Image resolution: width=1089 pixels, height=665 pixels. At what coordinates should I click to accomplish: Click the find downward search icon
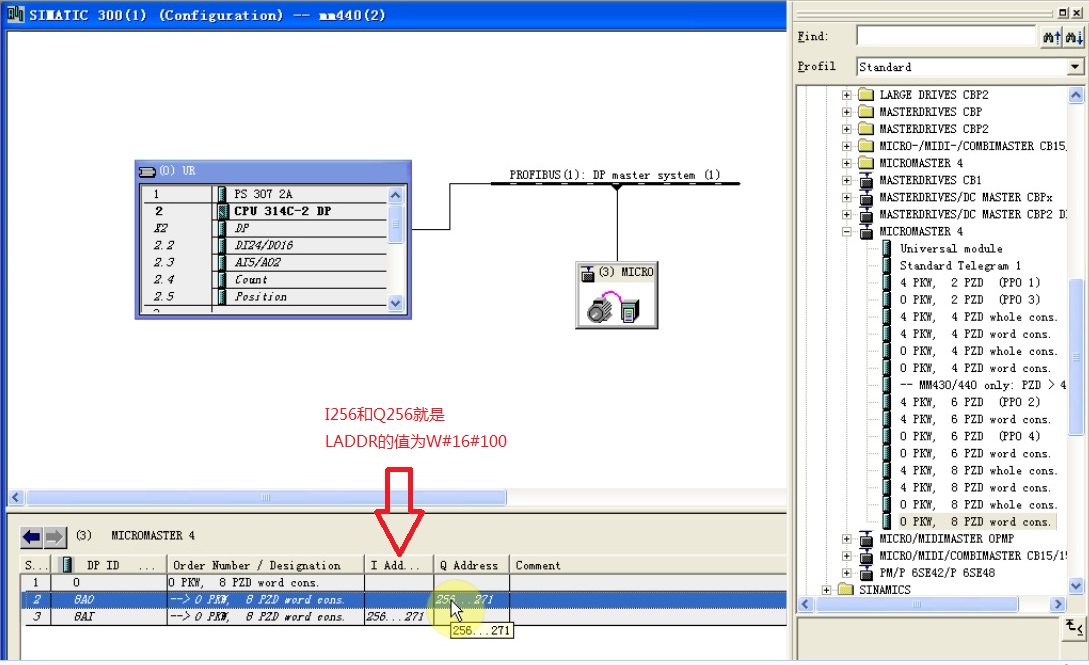click(1074, 37)
